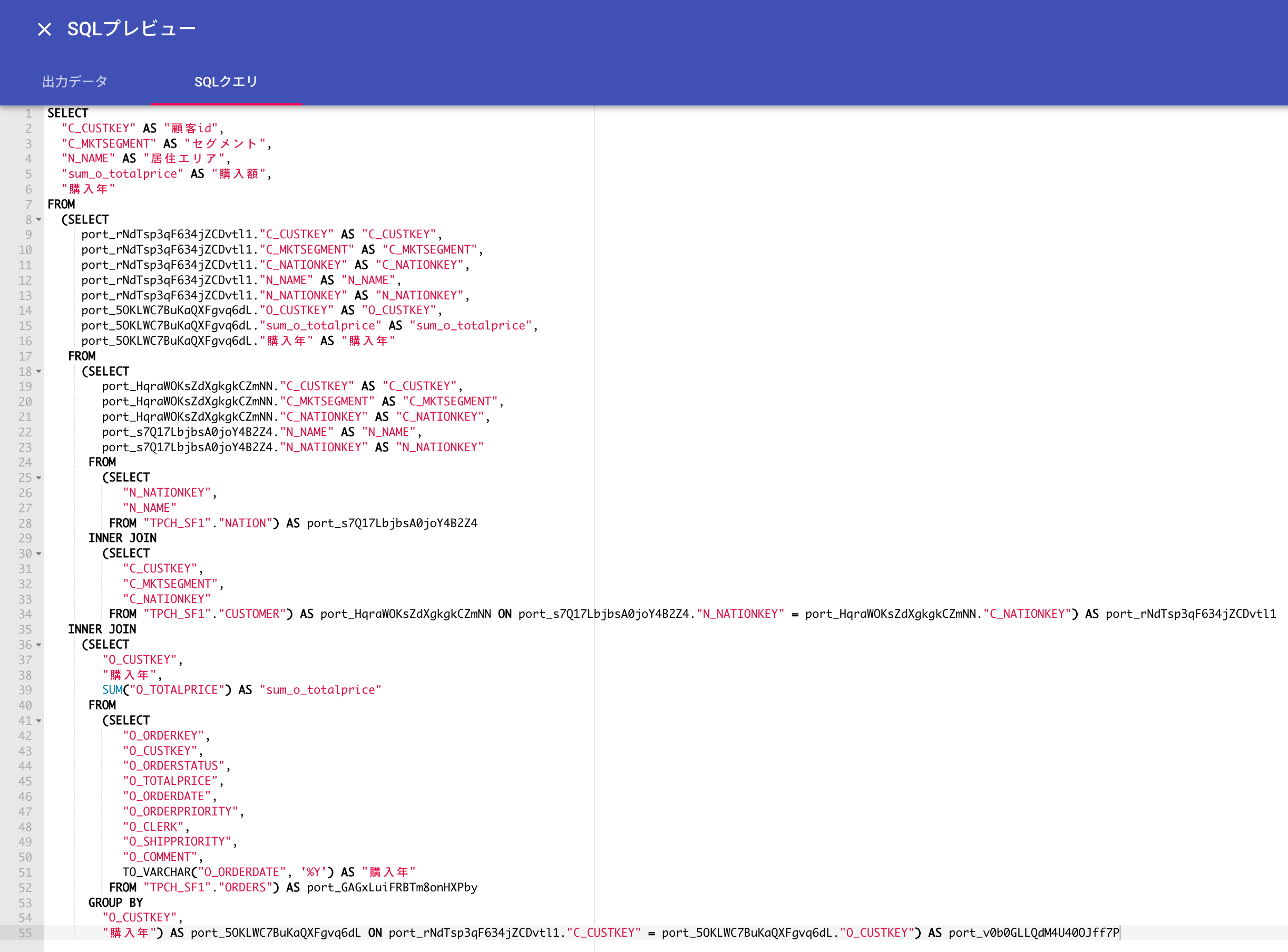1288x952 pixels.
Task: Collapse the ORDERS subquery at line 36
Action: (38, 645)
